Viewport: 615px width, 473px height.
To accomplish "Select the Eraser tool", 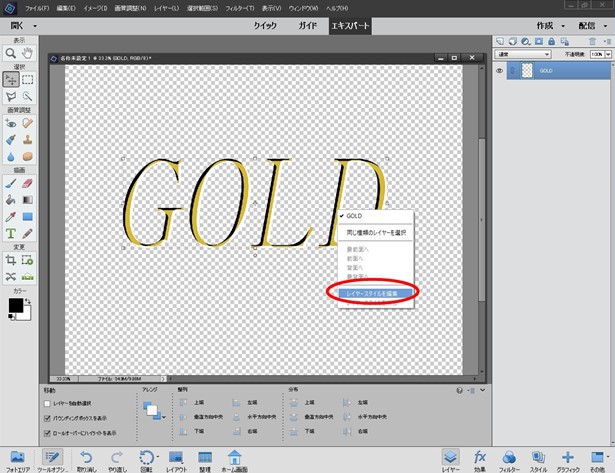I will pos(27,183).
